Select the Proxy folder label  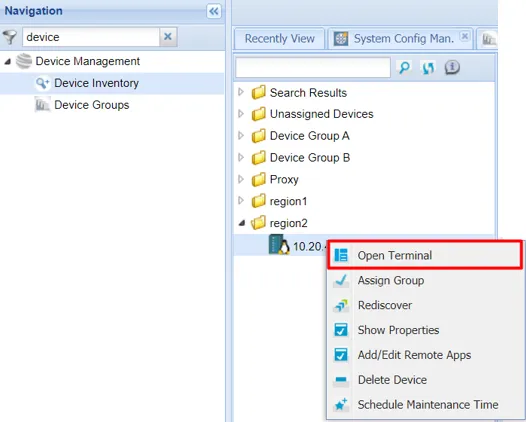pyautogui.click(x=284, y=179)
